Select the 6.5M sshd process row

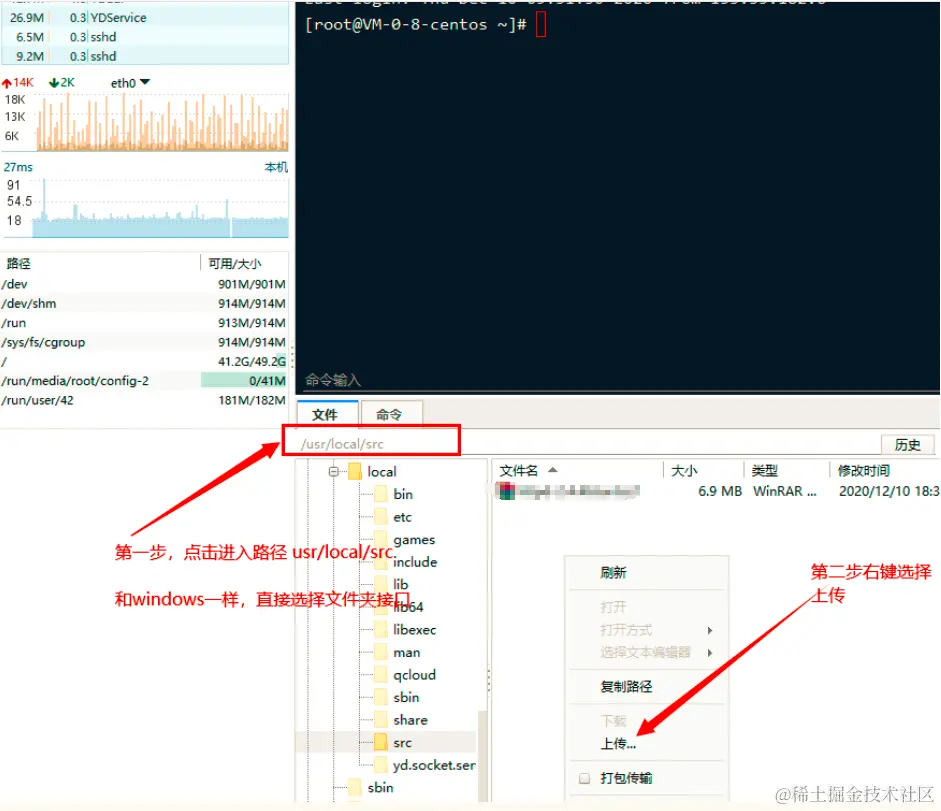coord(145,37)
